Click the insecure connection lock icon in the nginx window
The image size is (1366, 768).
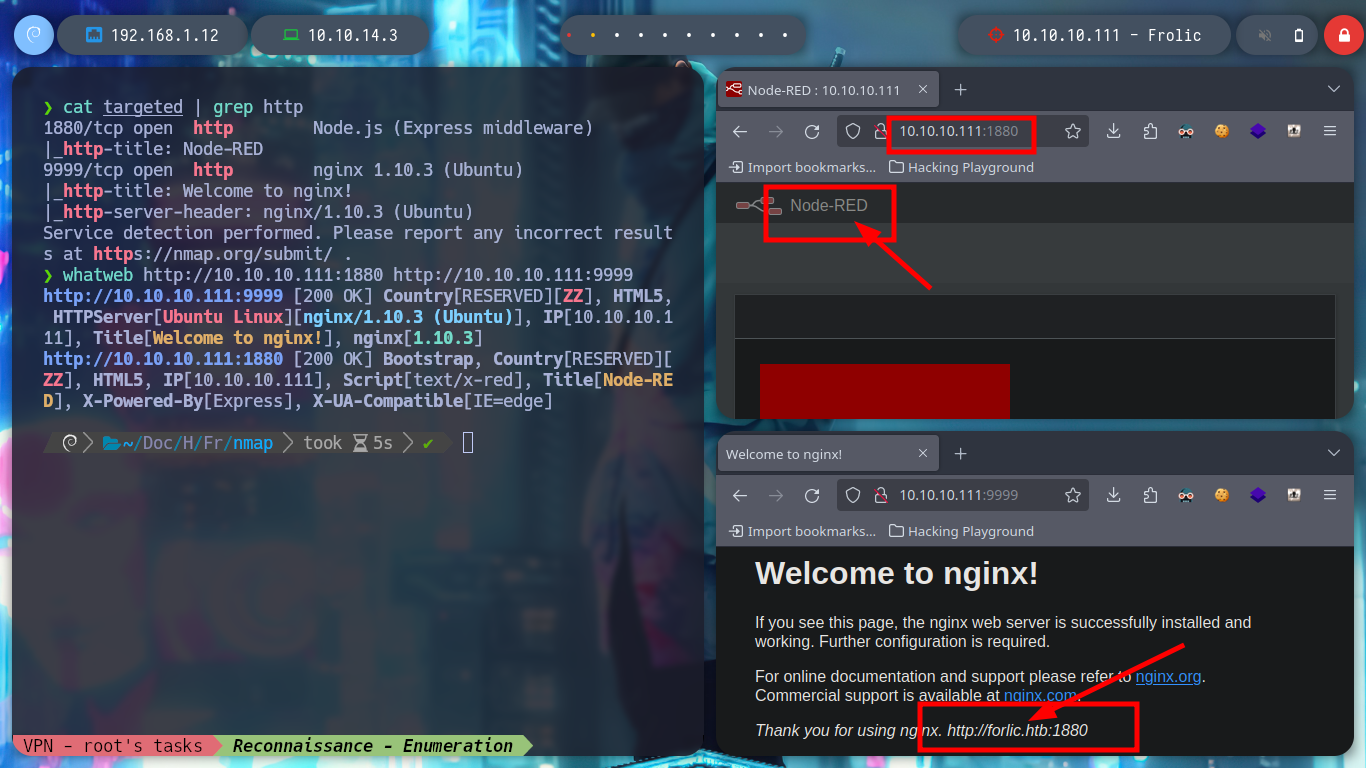tap(881, 495)
